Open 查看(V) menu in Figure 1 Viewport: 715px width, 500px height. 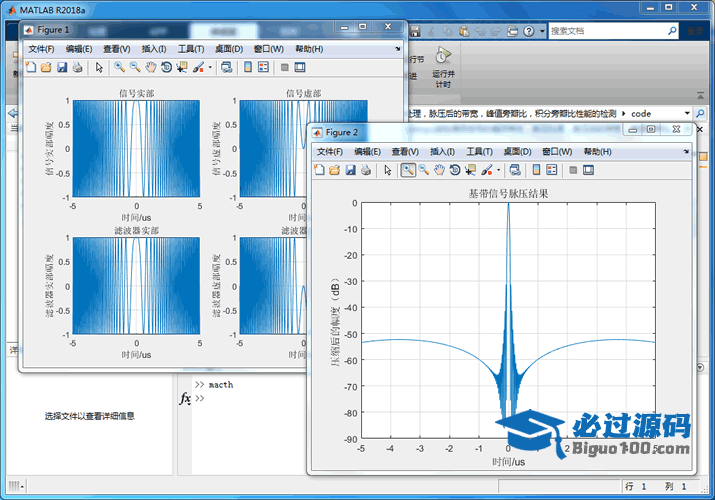(x=116, y=49)
